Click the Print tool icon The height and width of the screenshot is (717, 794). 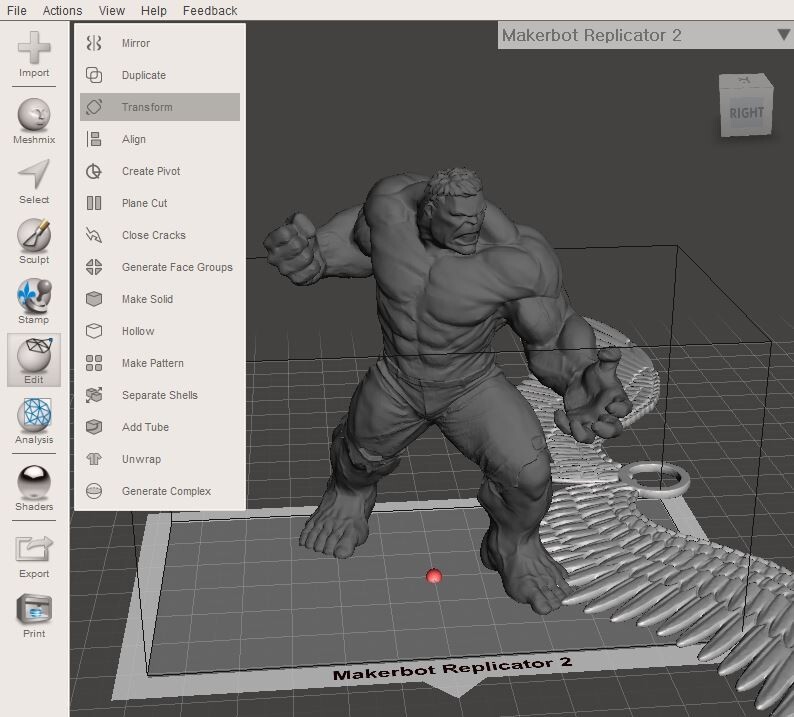34,609
